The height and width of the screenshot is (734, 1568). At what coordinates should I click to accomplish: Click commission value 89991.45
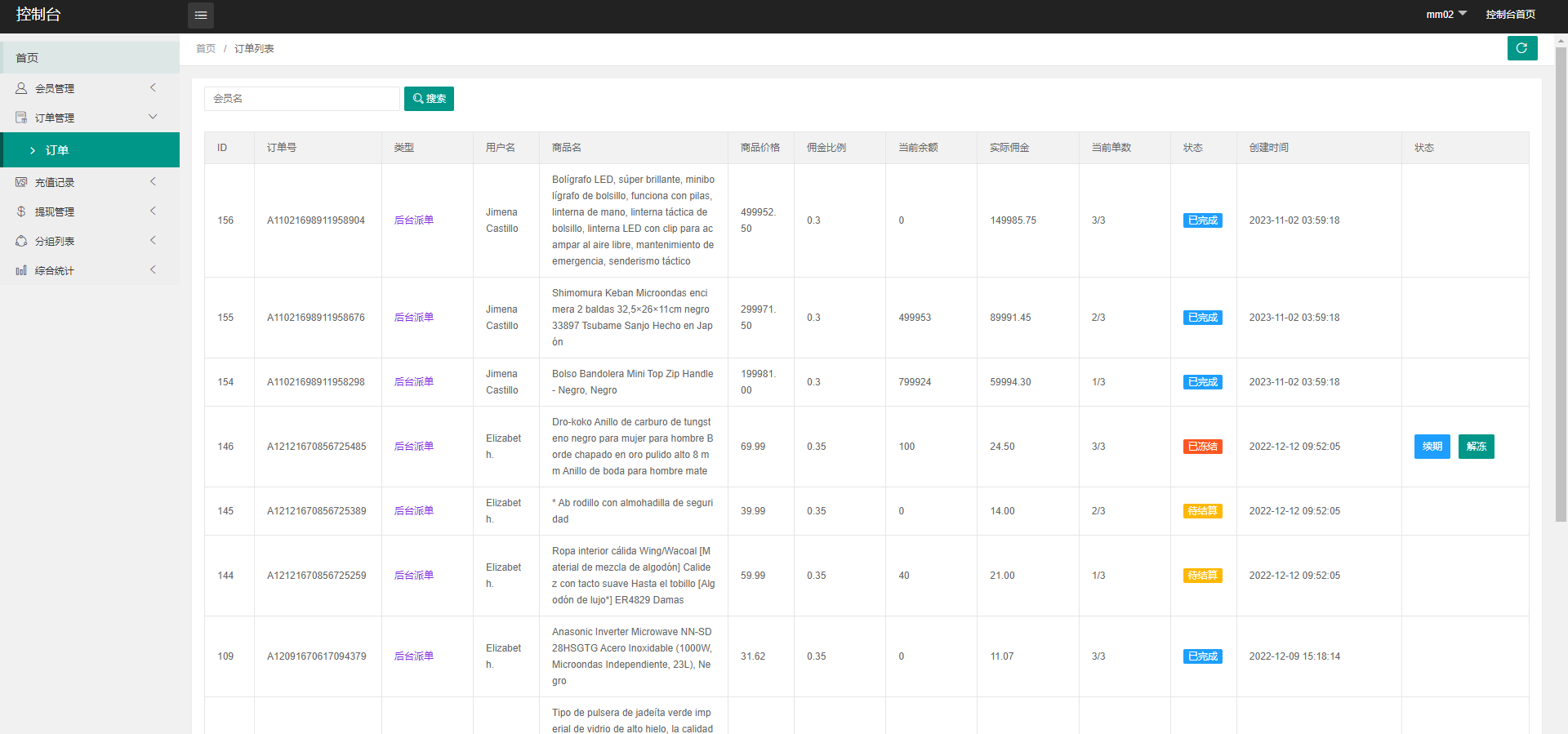pyautogui.click(x=1010, y=318)
